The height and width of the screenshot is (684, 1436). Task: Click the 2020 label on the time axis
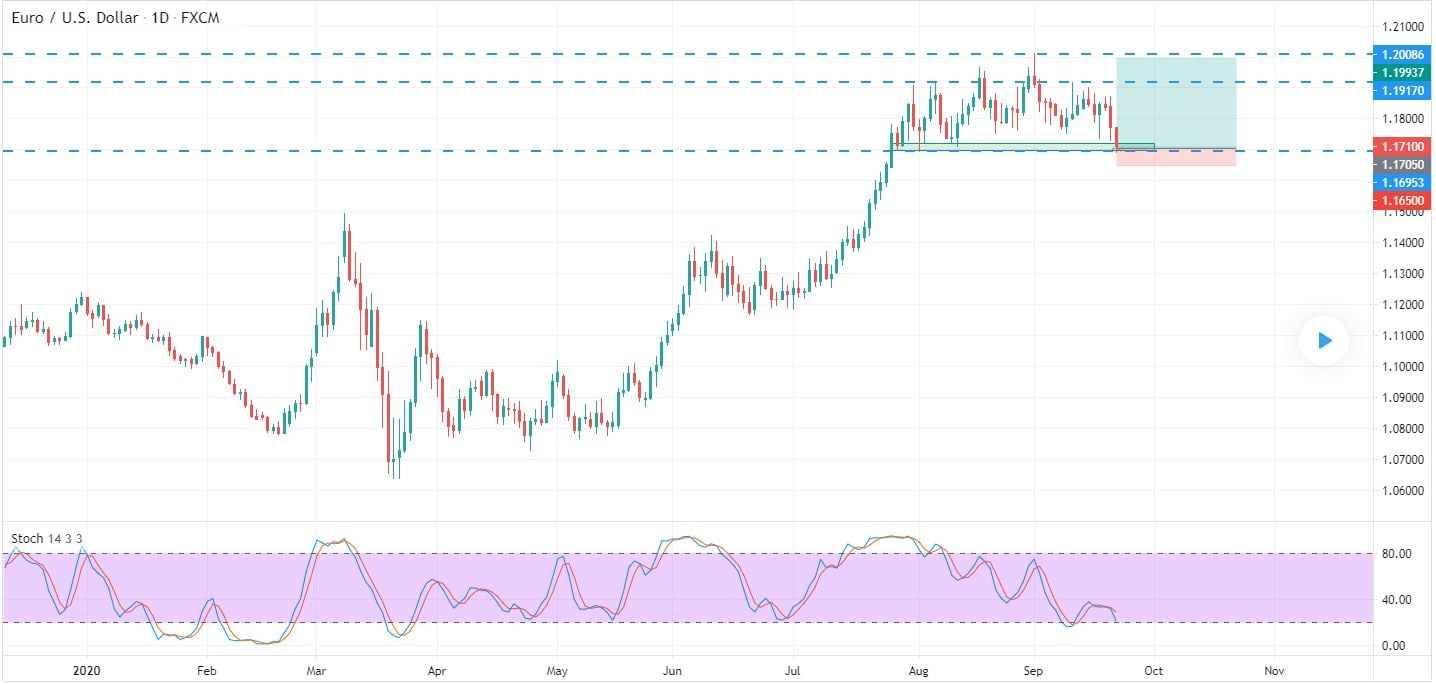[85, 671]
